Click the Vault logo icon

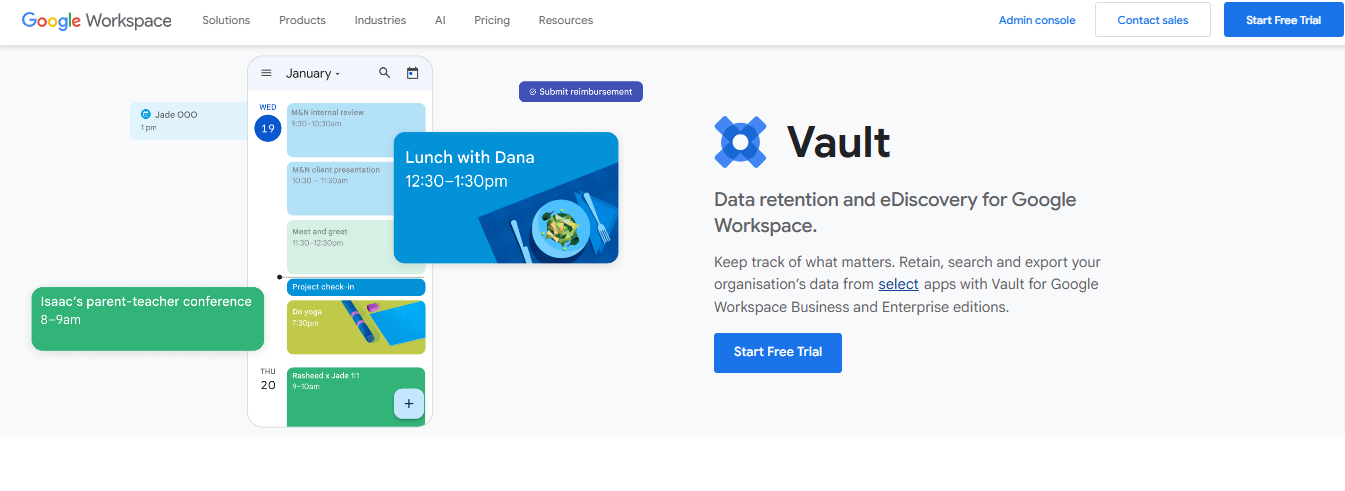click(740, 142)
